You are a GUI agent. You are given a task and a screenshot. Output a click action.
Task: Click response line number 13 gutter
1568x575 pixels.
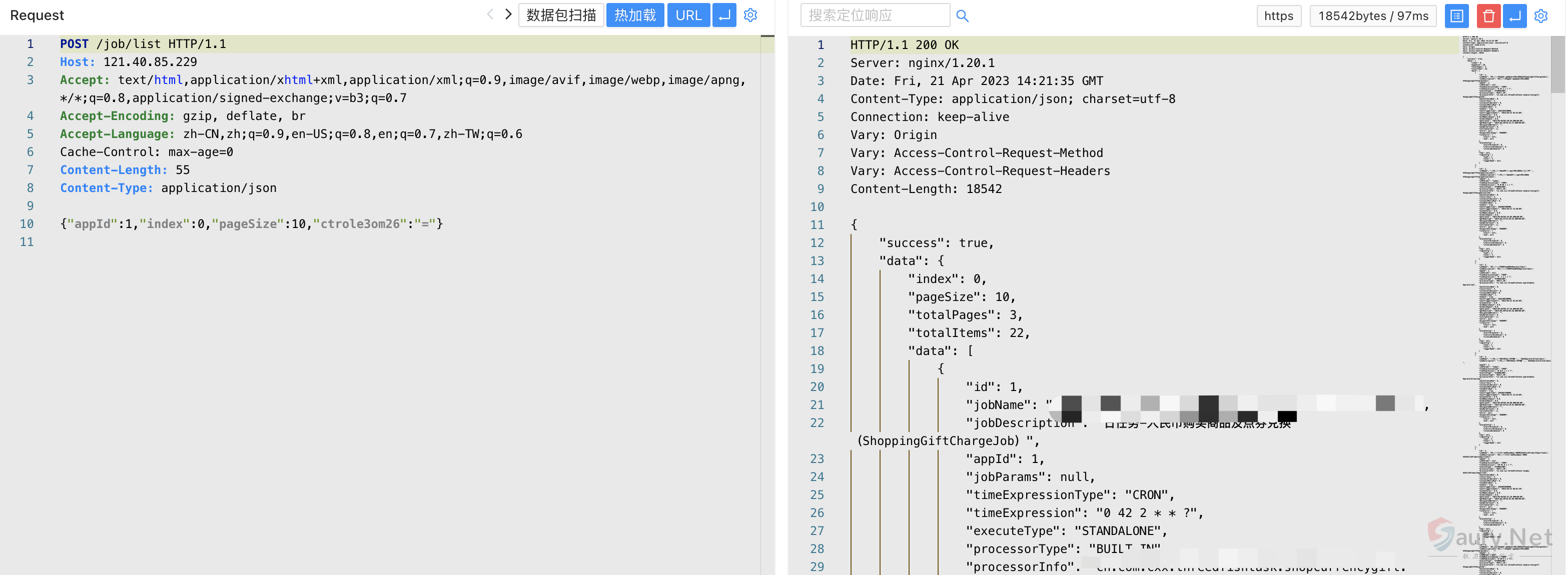point(817,261)
